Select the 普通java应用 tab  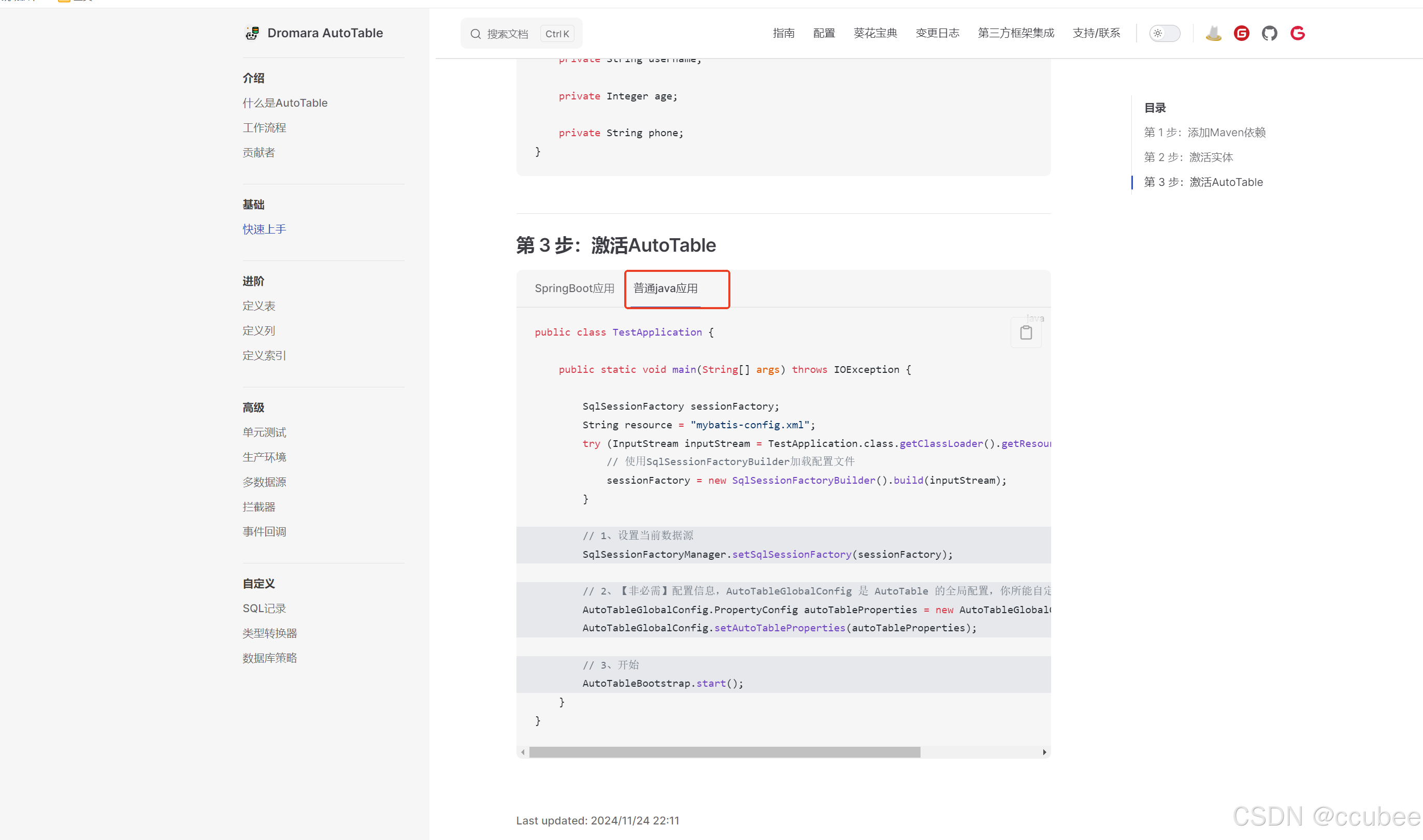(x=665, y=288)
